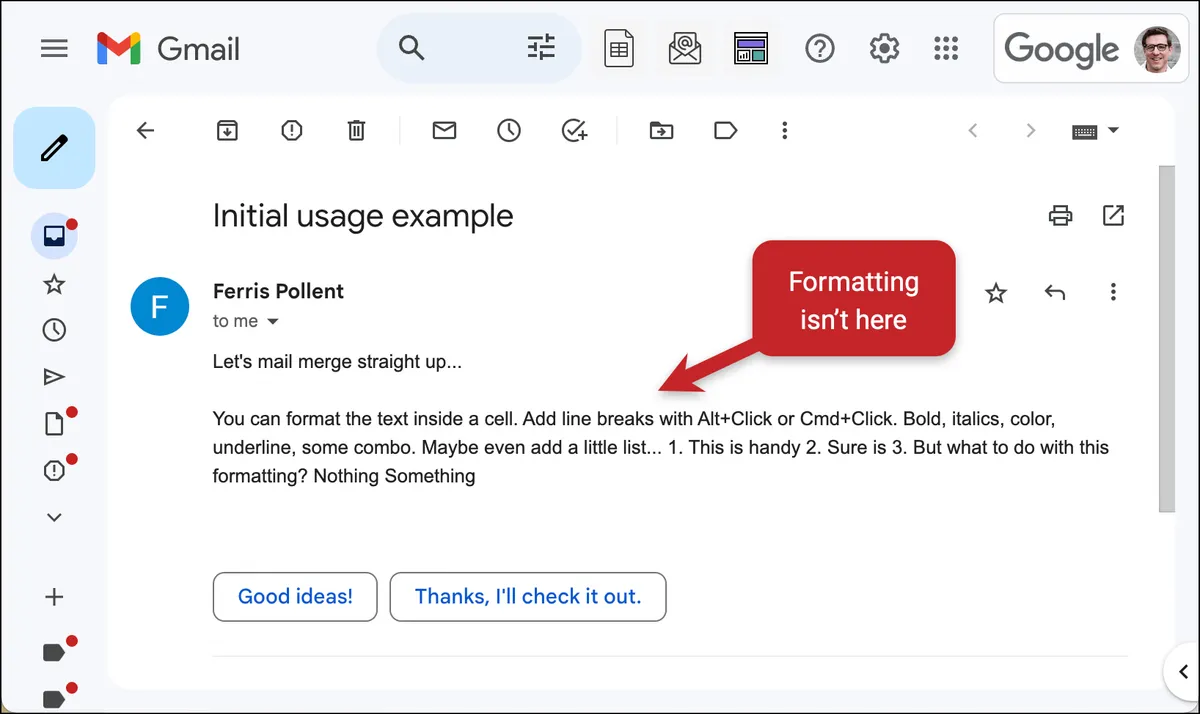The height and width of the screenshot is (714, 1200).
Task: Open Starred in the sidebar
Action: coord(54,285)
